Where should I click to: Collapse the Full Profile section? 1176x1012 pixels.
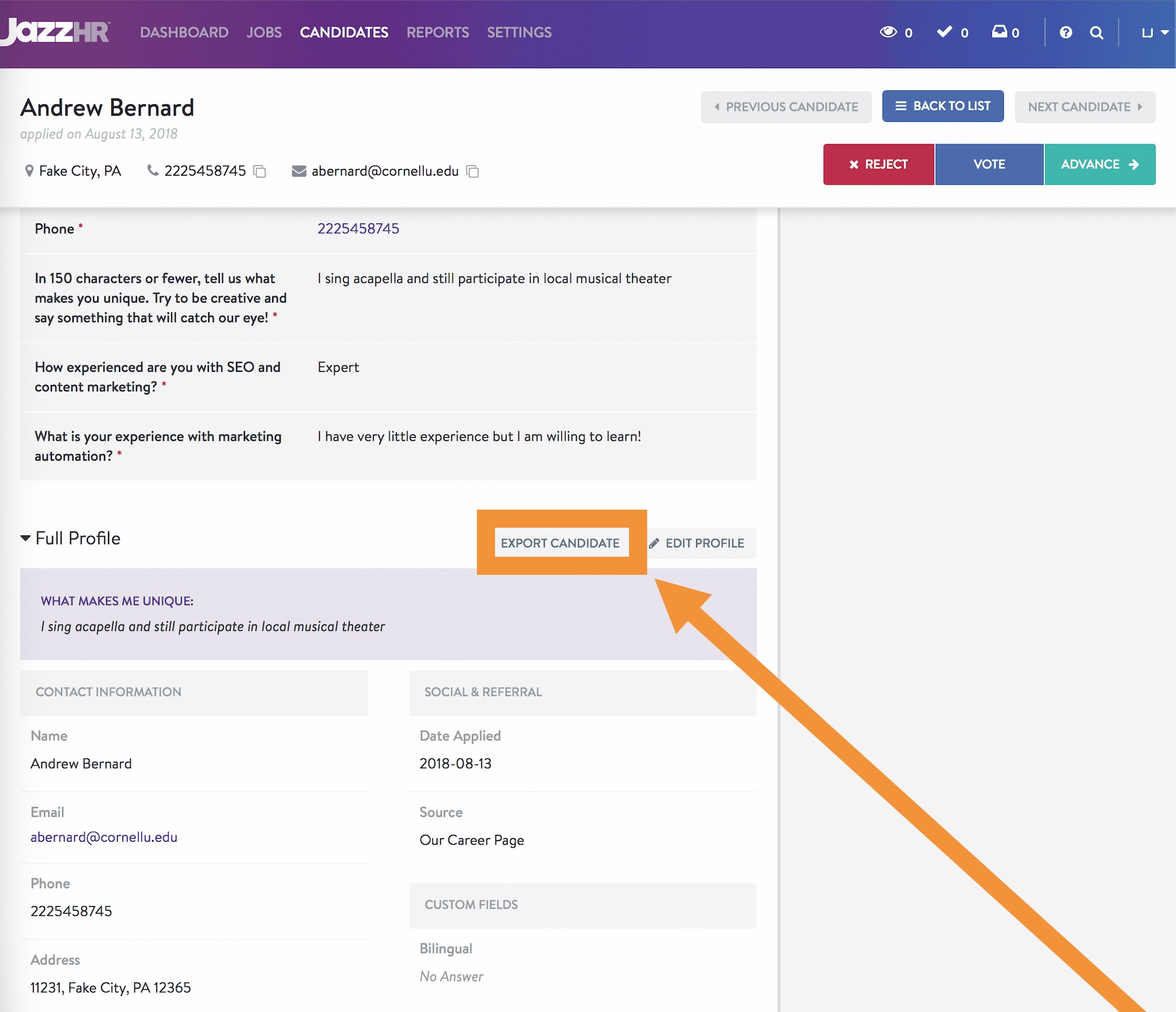[x=25, y=538]
